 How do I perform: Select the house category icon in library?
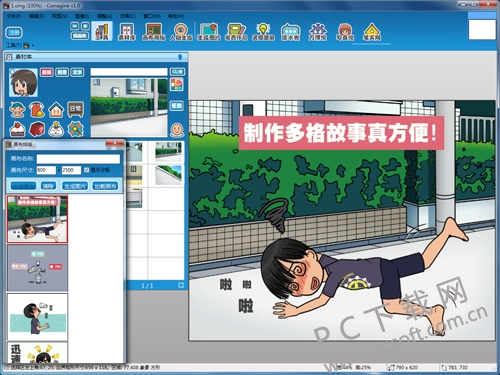(x=56, y=110)
